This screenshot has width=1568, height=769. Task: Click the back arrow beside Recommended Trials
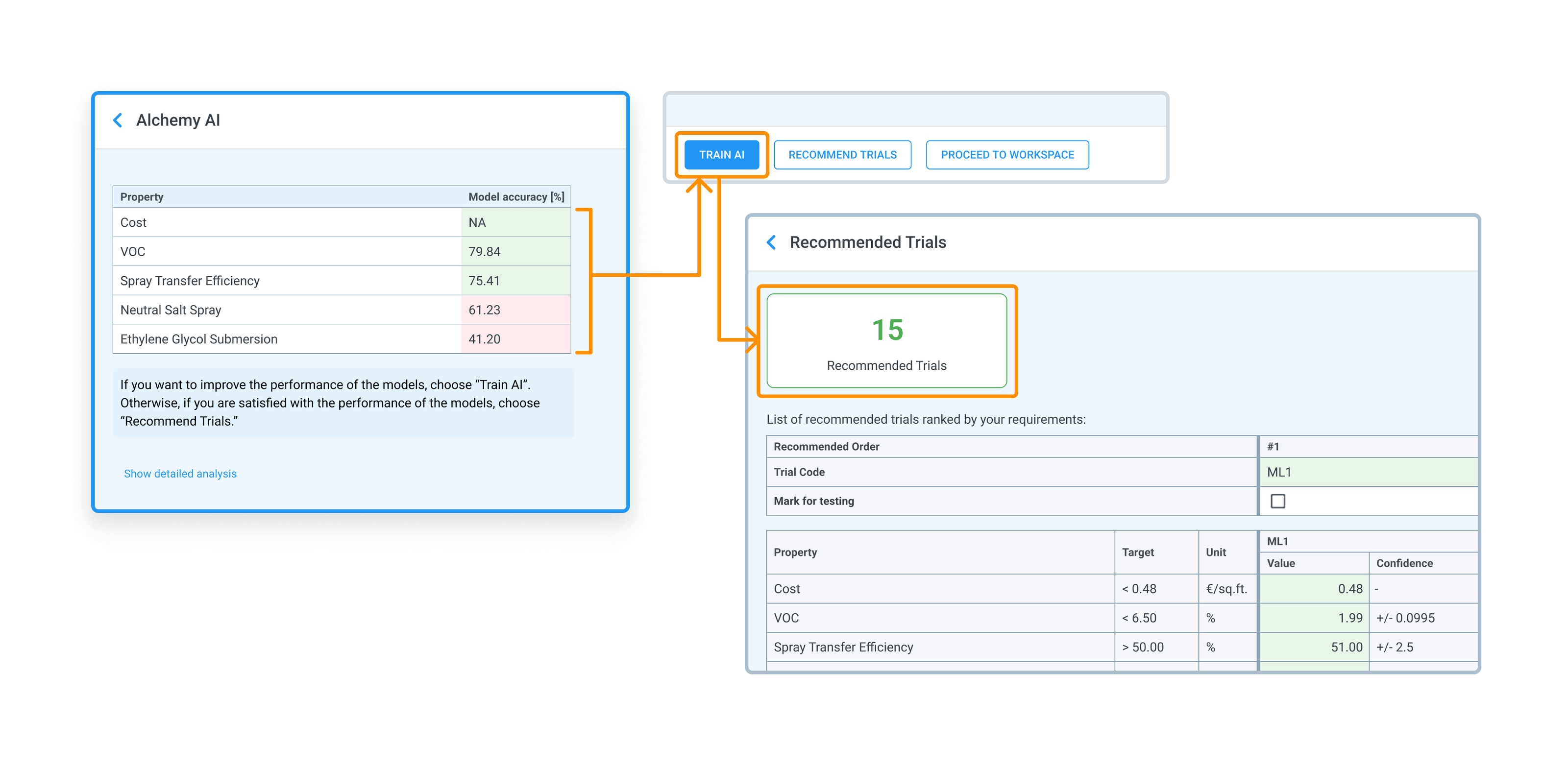(x=771, y=243)
